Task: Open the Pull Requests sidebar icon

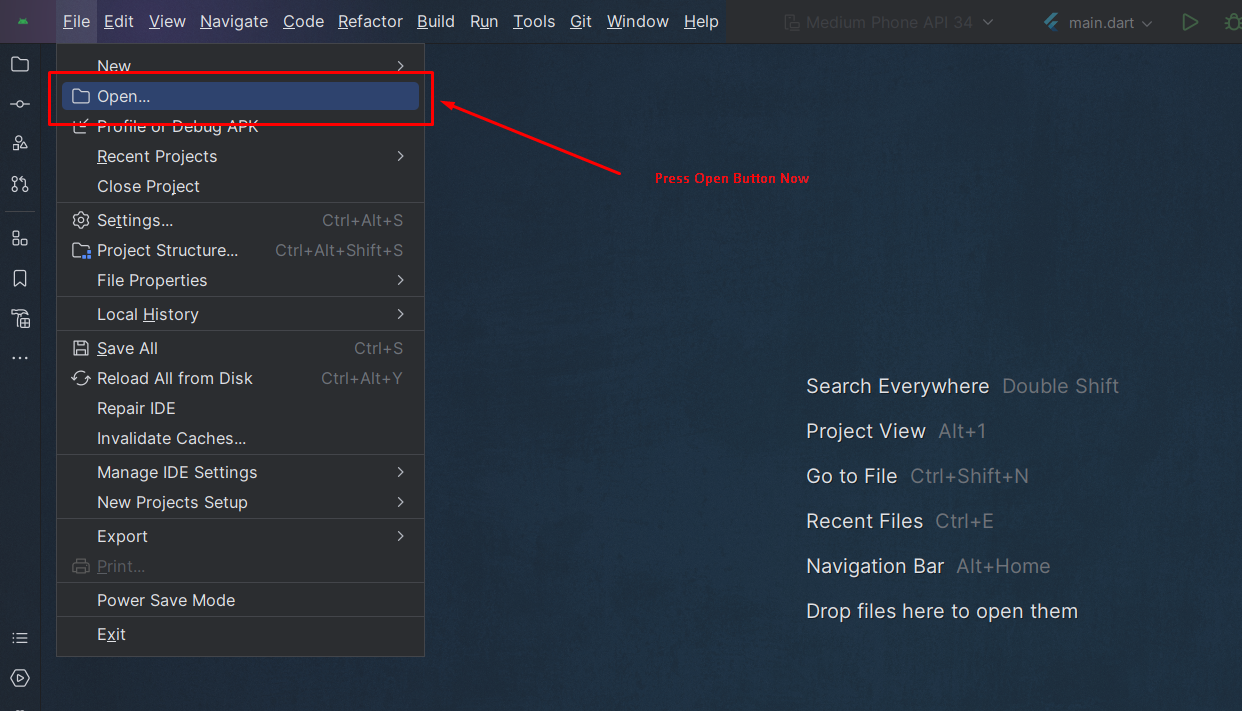Action: 20,183
